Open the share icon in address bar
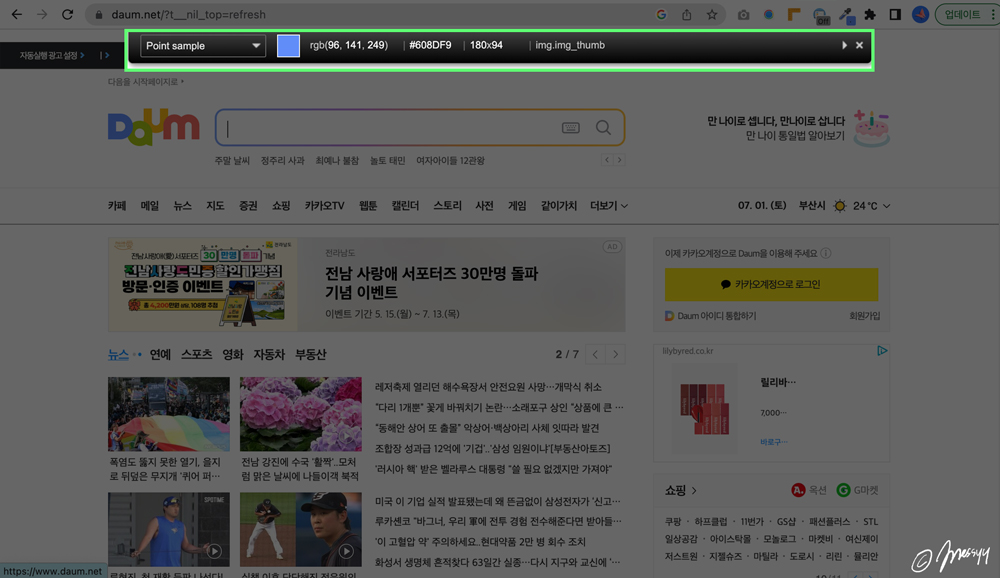This screenshot has width=1000, height=578. [686, 14]
